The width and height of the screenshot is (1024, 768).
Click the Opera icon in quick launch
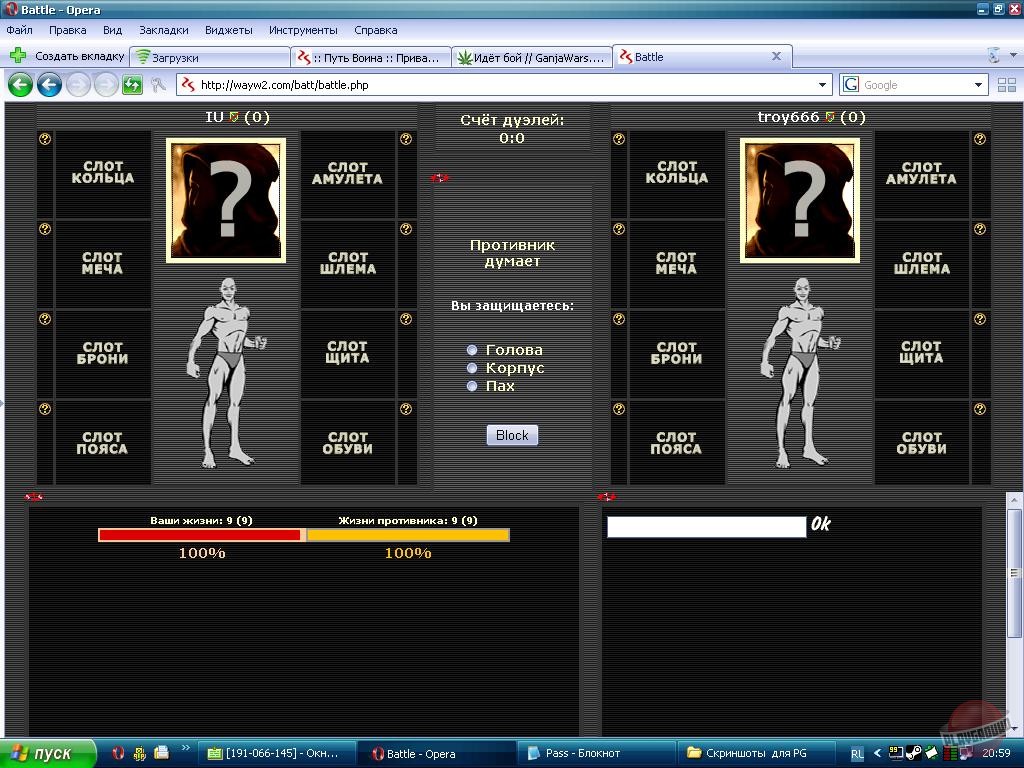pos(118,753)
